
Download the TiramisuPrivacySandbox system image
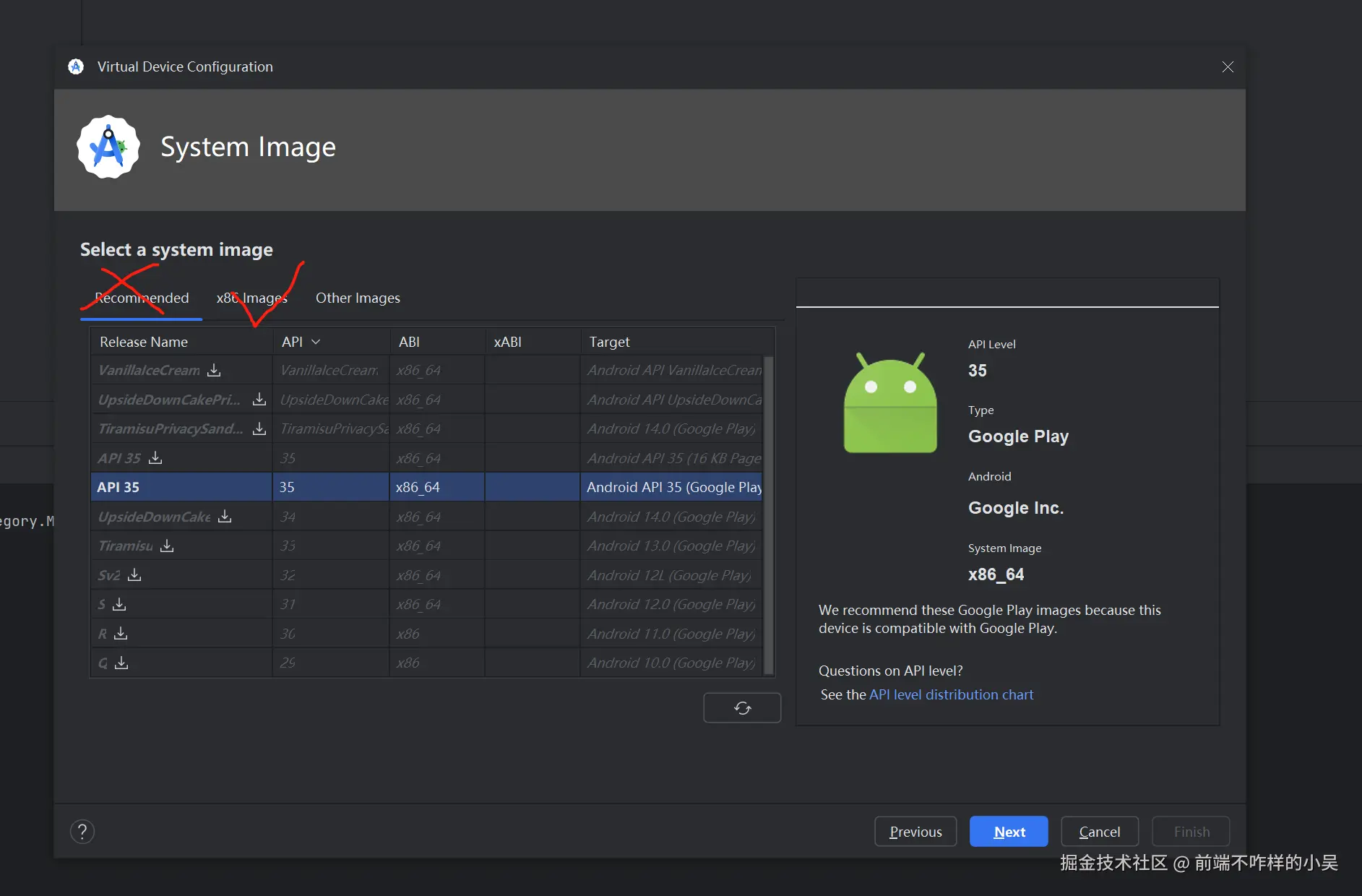pyautogui.click(x=259, y=428)
